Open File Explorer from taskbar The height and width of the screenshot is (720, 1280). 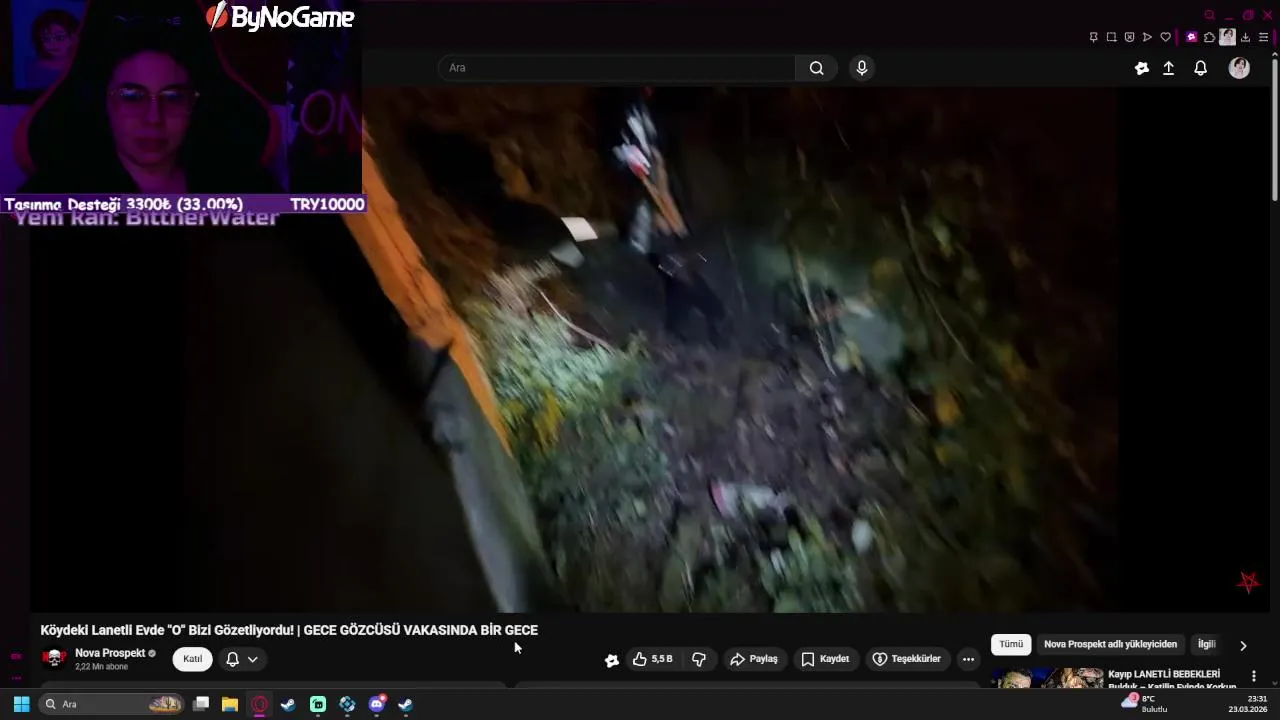coord(230,704)
